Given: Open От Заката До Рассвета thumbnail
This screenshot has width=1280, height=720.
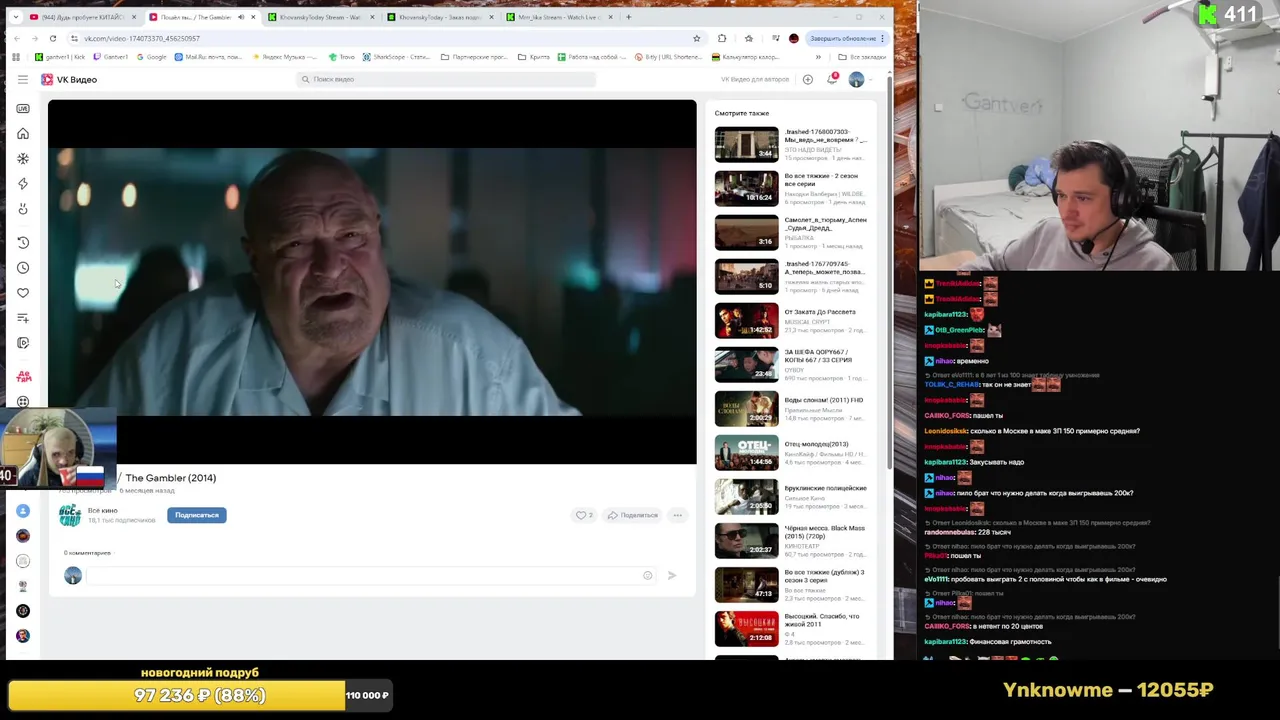Looking at the screenshot, I should click(746, 321).
